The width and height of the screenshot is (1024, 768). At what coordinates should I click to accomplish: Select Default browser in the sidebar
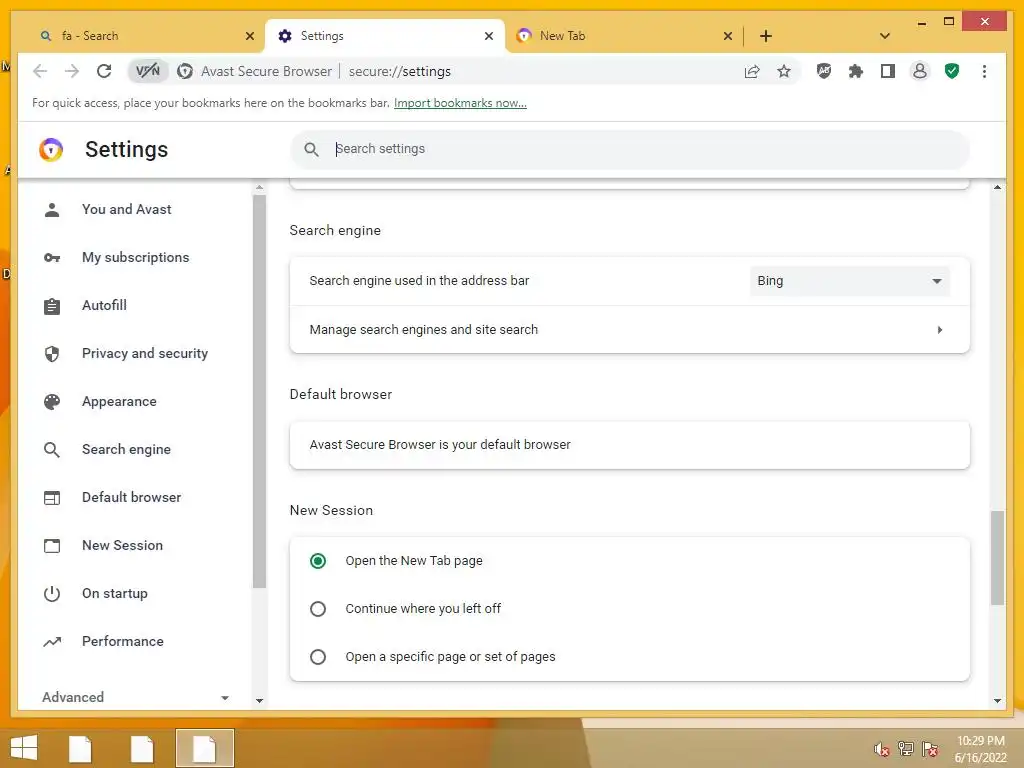click(131, 498)
